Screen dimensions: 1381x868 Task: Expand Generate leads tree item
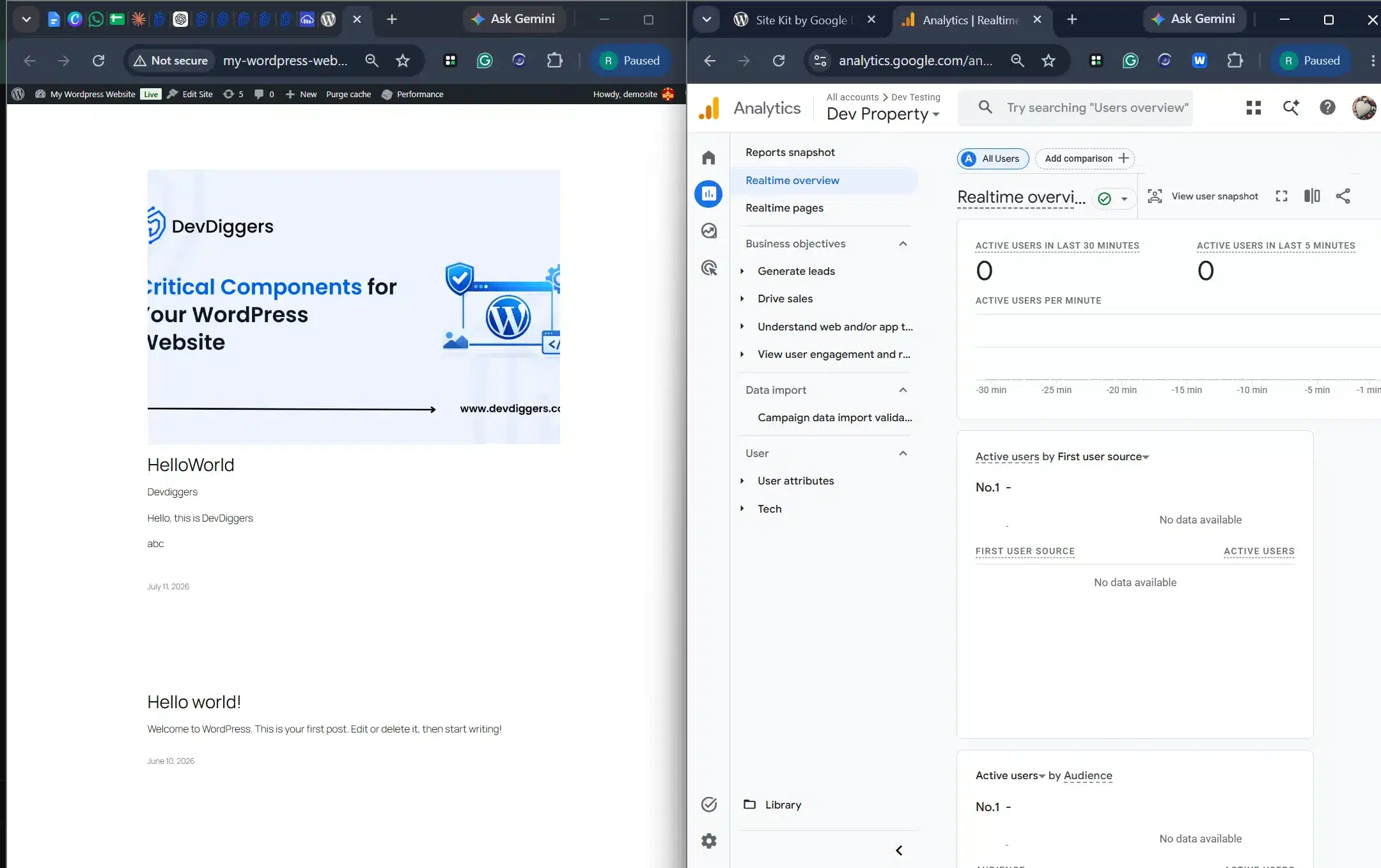[742, 271]
